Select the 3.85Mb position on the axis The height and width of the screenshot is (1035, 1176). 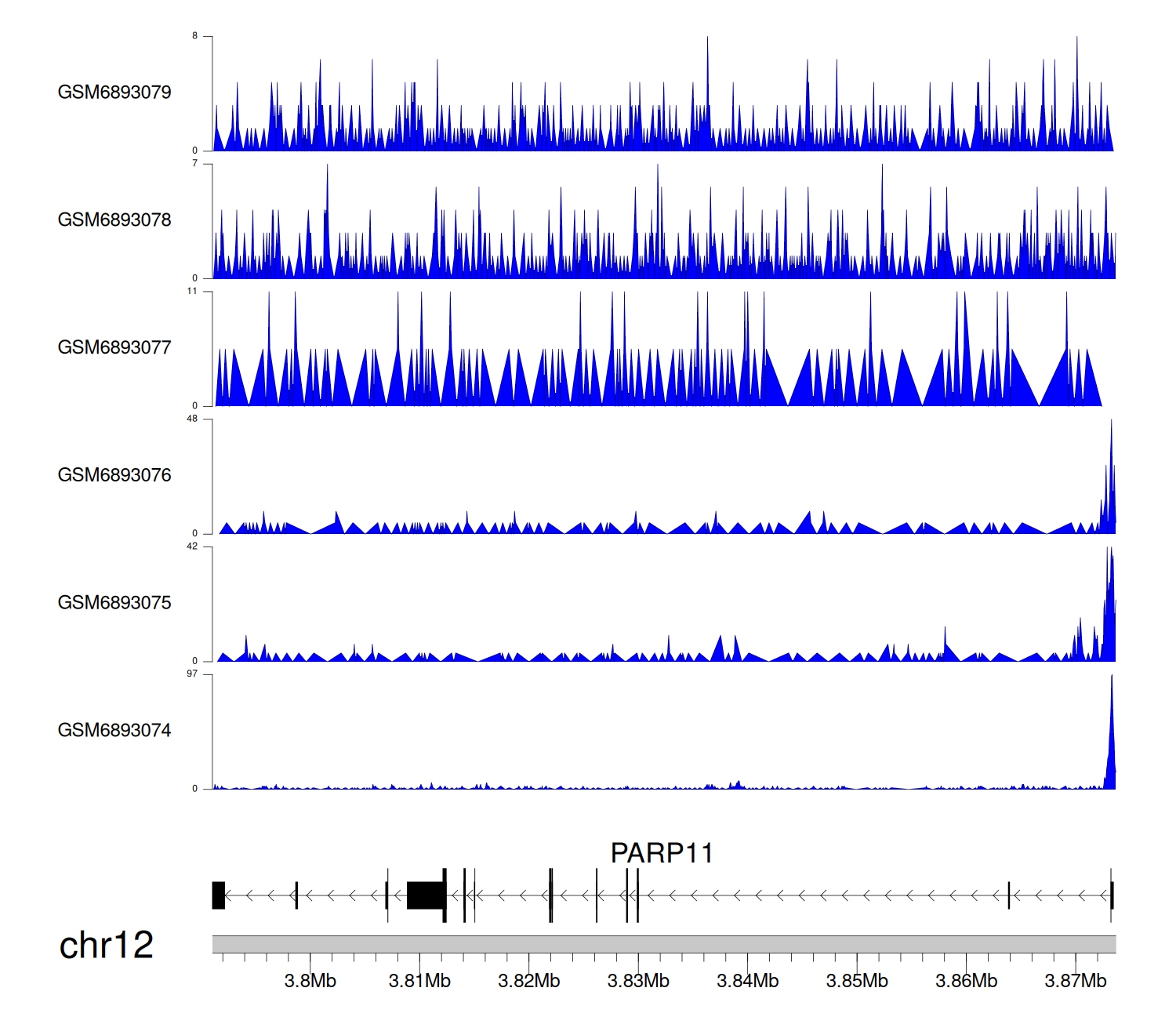tap(857, 981)
